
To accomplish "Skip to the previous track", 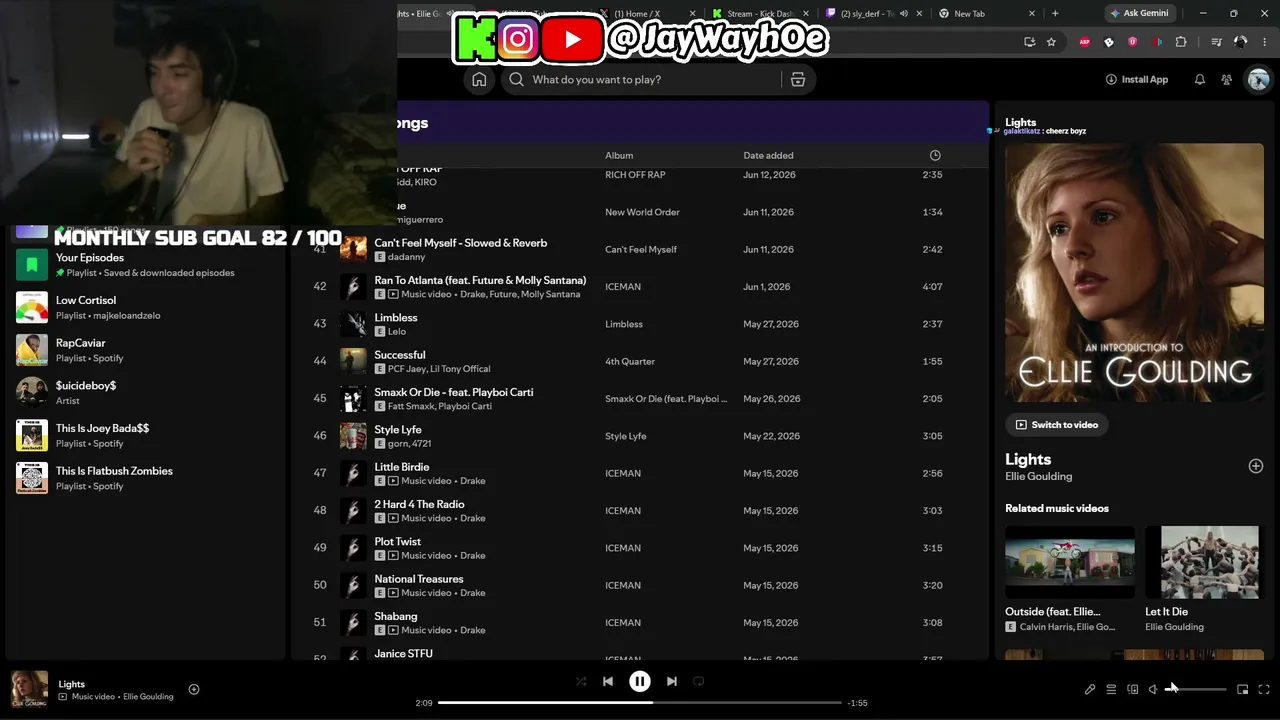I will coord(608,681).
